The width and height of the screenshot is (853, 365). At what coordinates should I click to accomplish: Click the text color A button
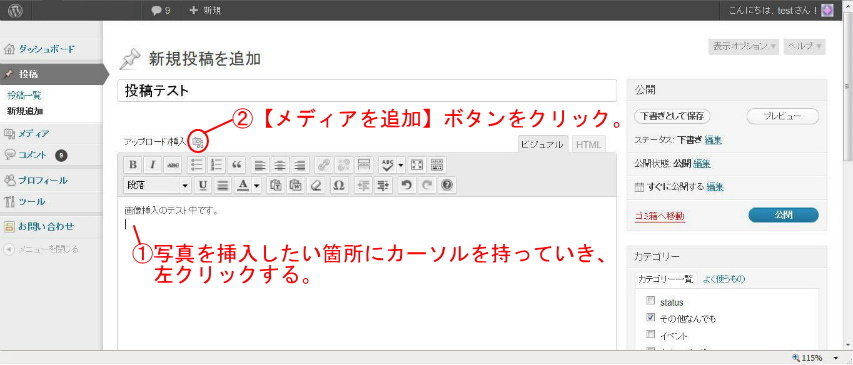click(x=243, y=185)
